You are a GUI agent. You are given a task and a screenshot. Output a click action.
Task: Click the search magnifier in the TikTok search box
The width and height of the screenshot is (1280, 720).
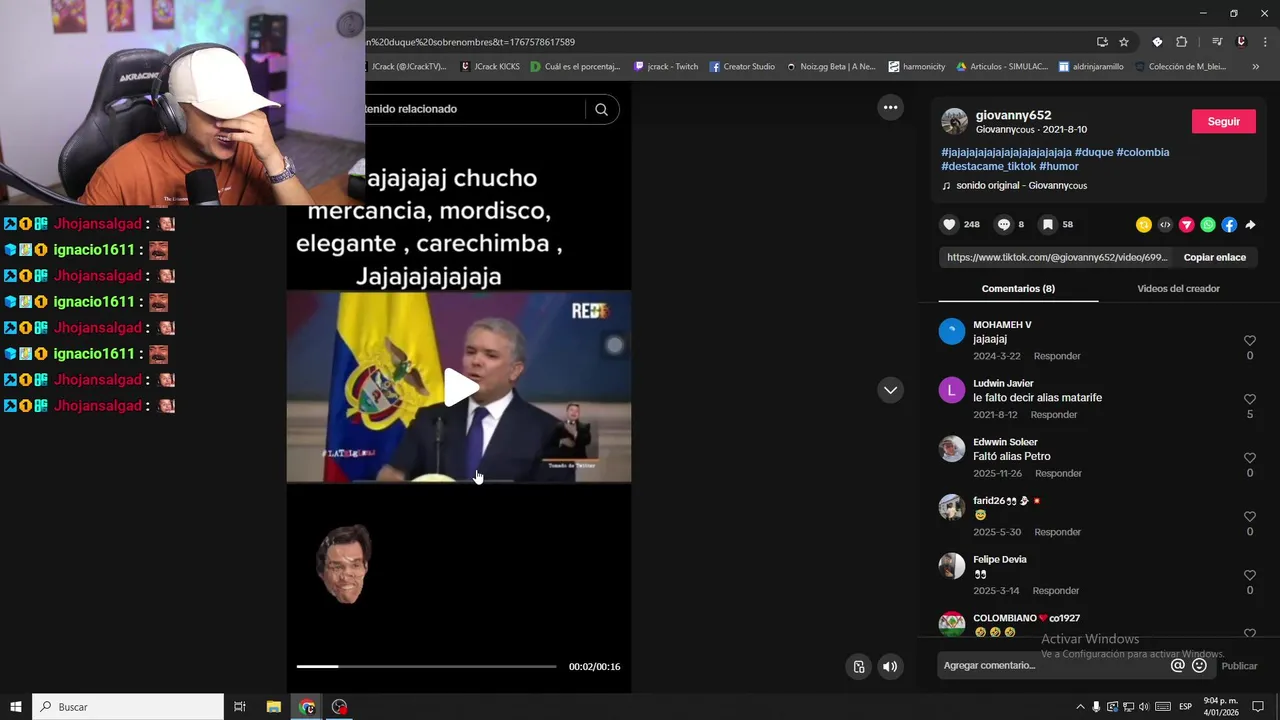(601, 109)
